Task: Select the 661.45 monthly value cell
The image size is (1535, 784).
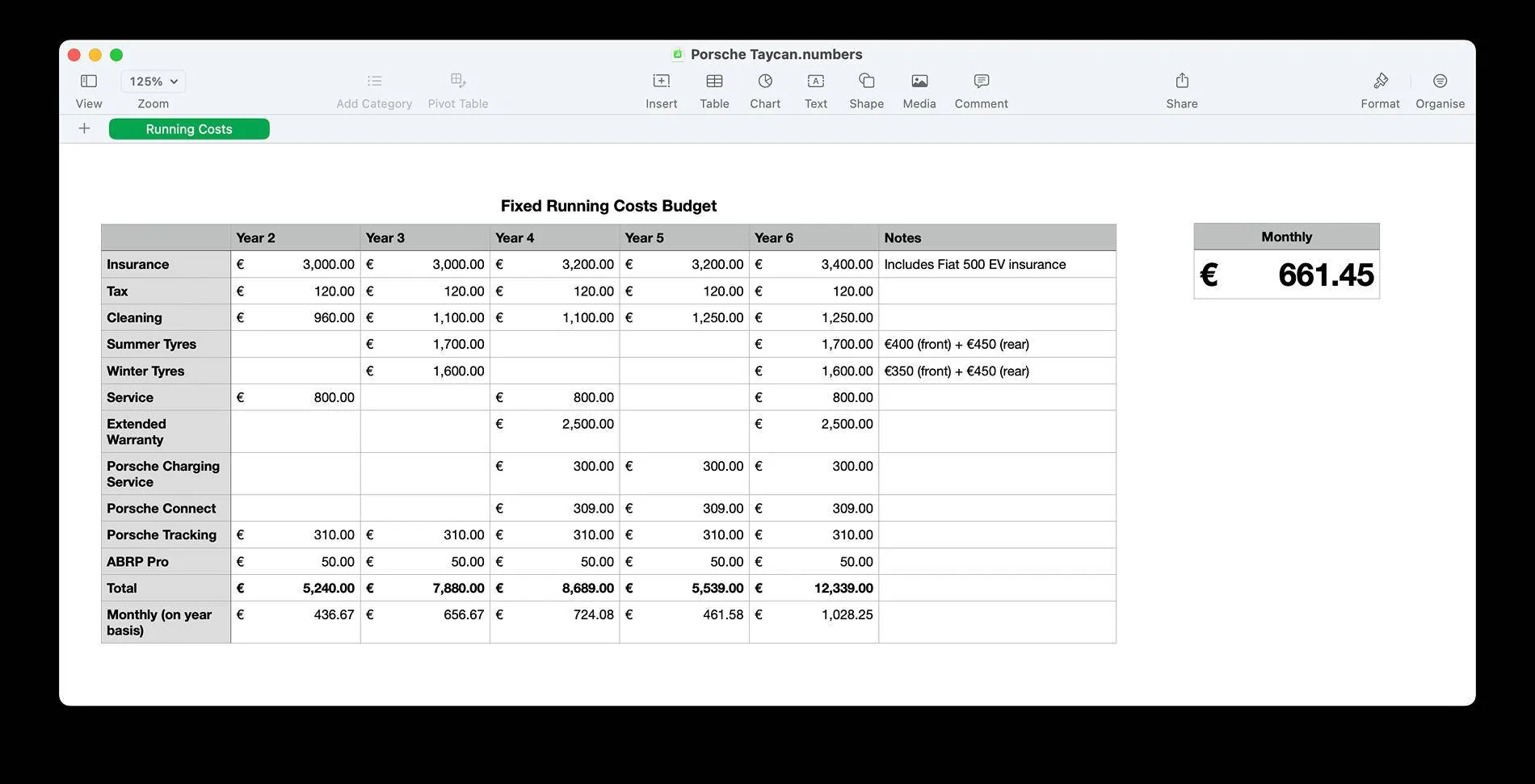Action: 1287,275
